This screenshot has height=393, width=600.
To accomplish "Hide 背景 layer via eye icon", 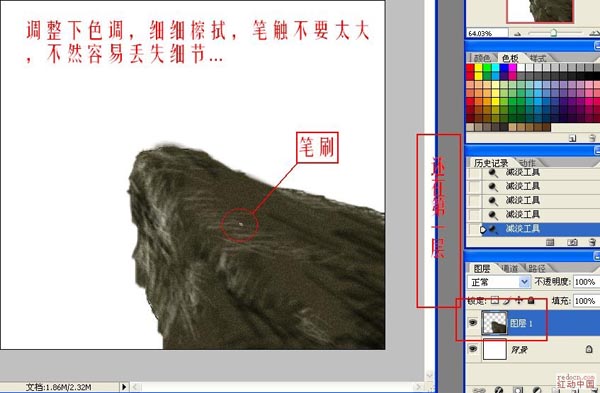I will (473, 349).
